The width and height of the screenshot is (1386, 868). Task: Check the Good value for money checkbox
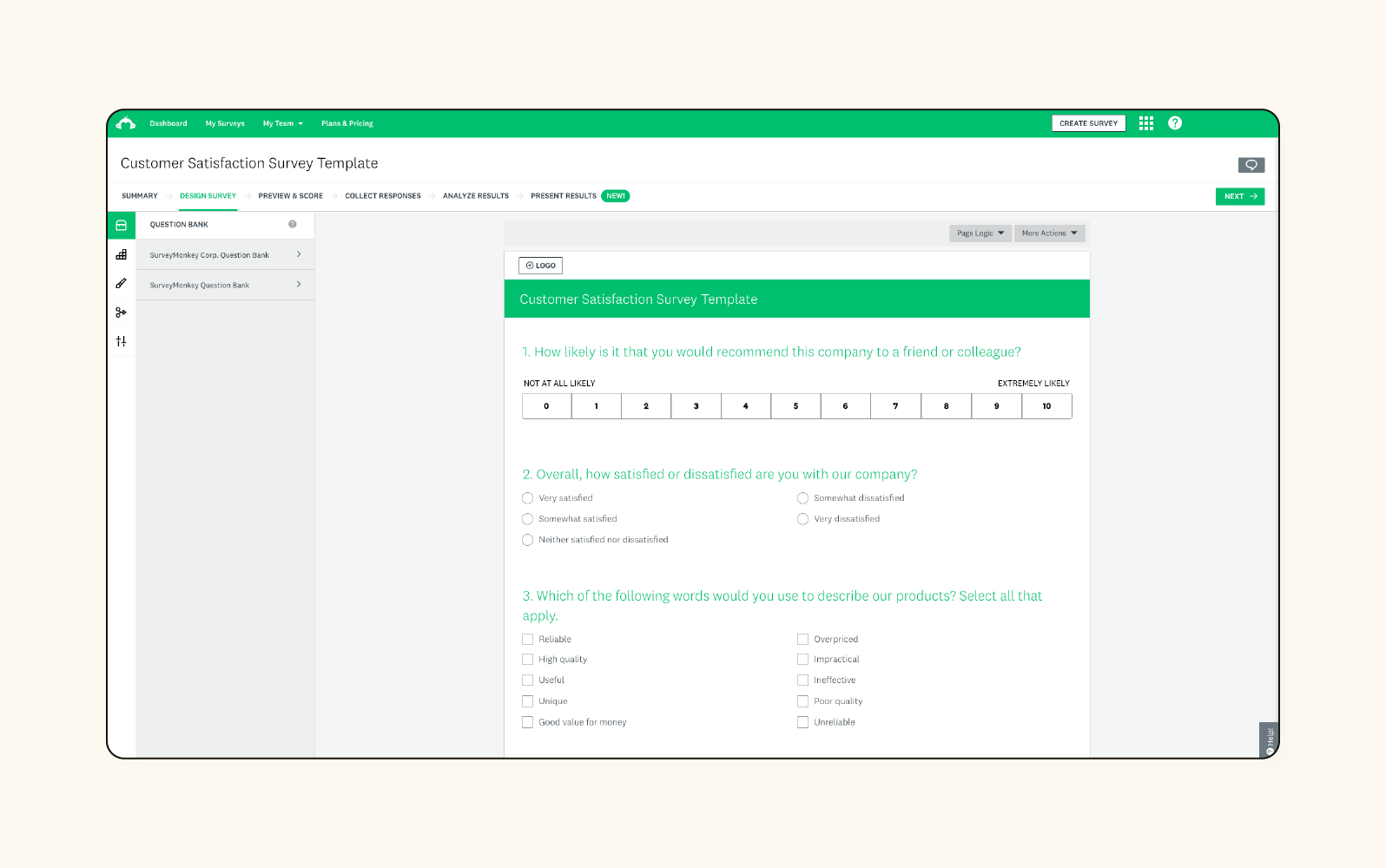pyautogui.click(x=527, y=722)
